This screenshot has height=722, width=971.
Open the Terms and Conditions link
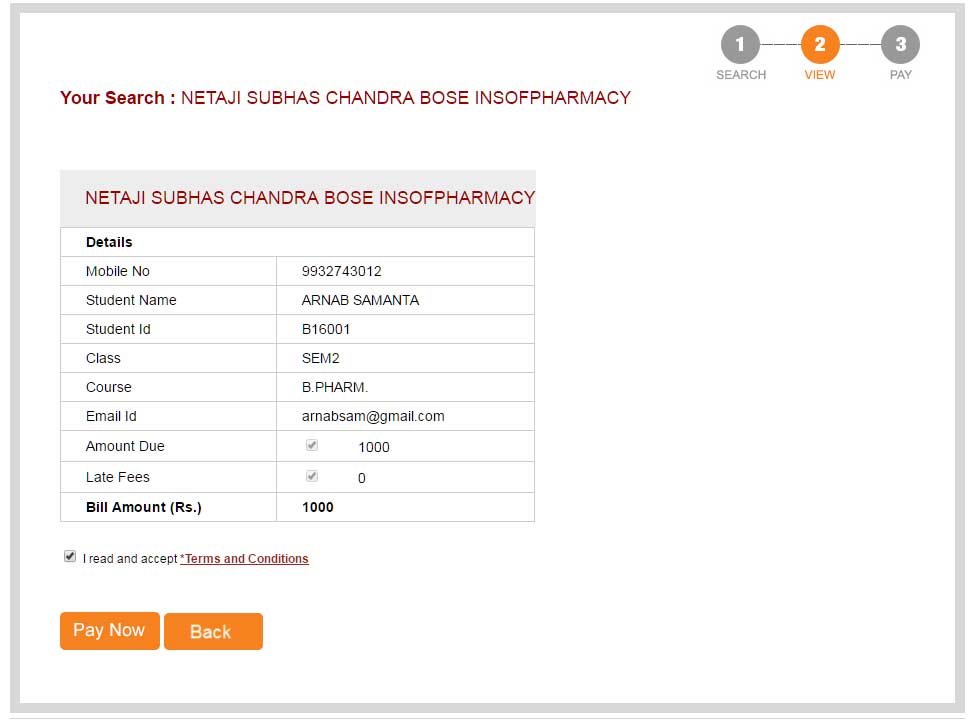(245, 559)
